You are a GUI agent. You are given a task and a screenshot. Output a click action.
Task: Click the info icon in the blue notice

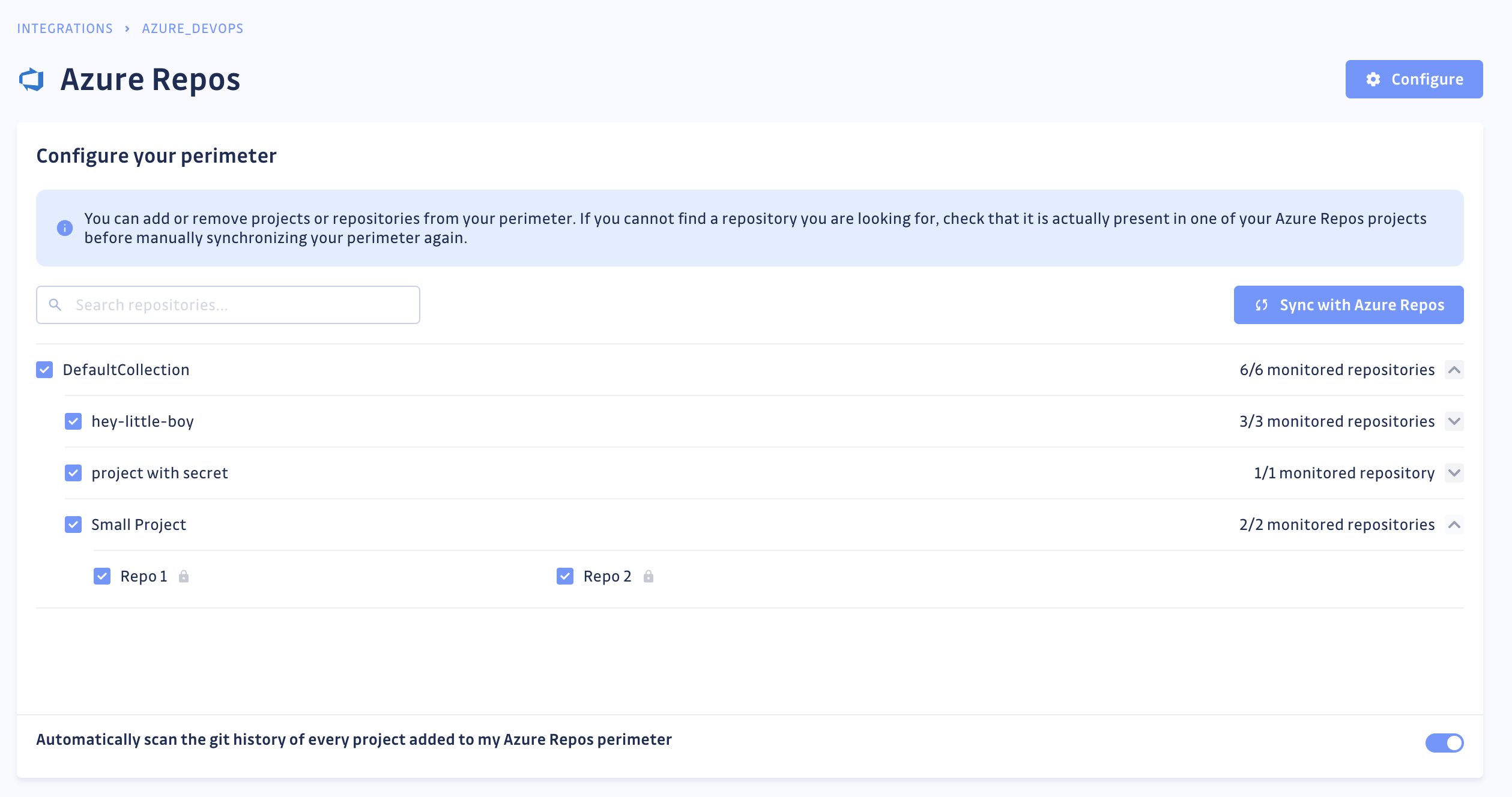click(65, 228)
